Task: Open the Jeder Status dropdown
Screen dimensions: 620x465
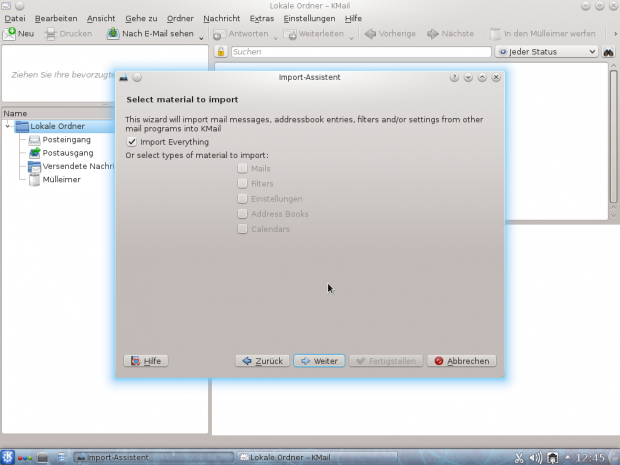Action: click(x=547, y=51)
